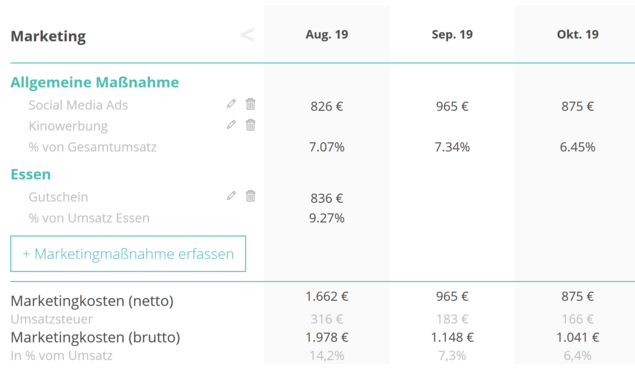
Task: Delete the Gutschein entry
Action: click(251, 196)
